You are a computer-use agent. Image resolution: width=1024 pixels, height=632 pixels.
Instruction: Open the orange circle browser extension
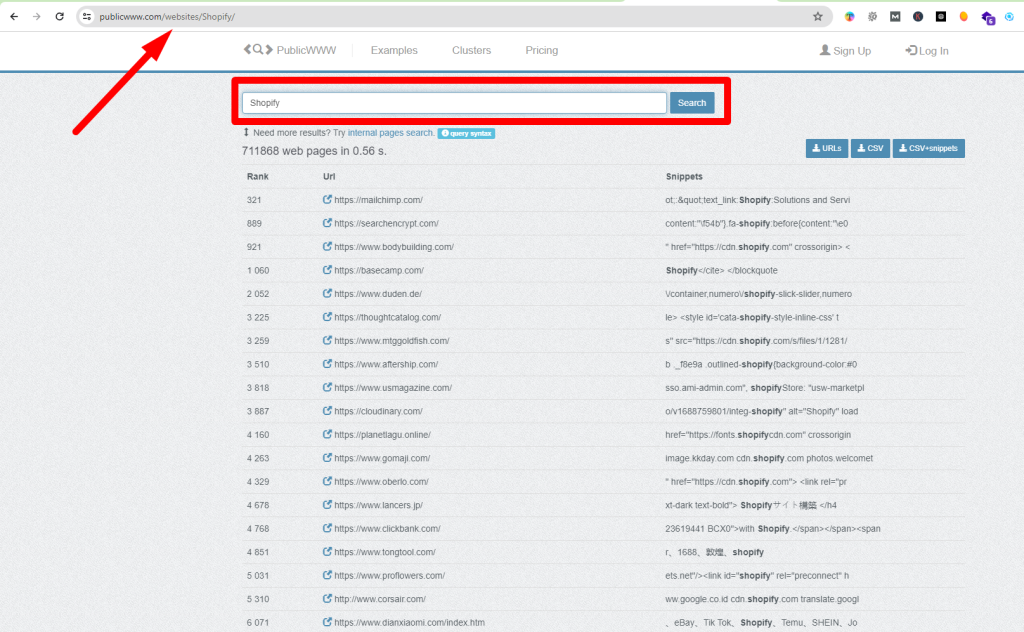tap(963, 16)
